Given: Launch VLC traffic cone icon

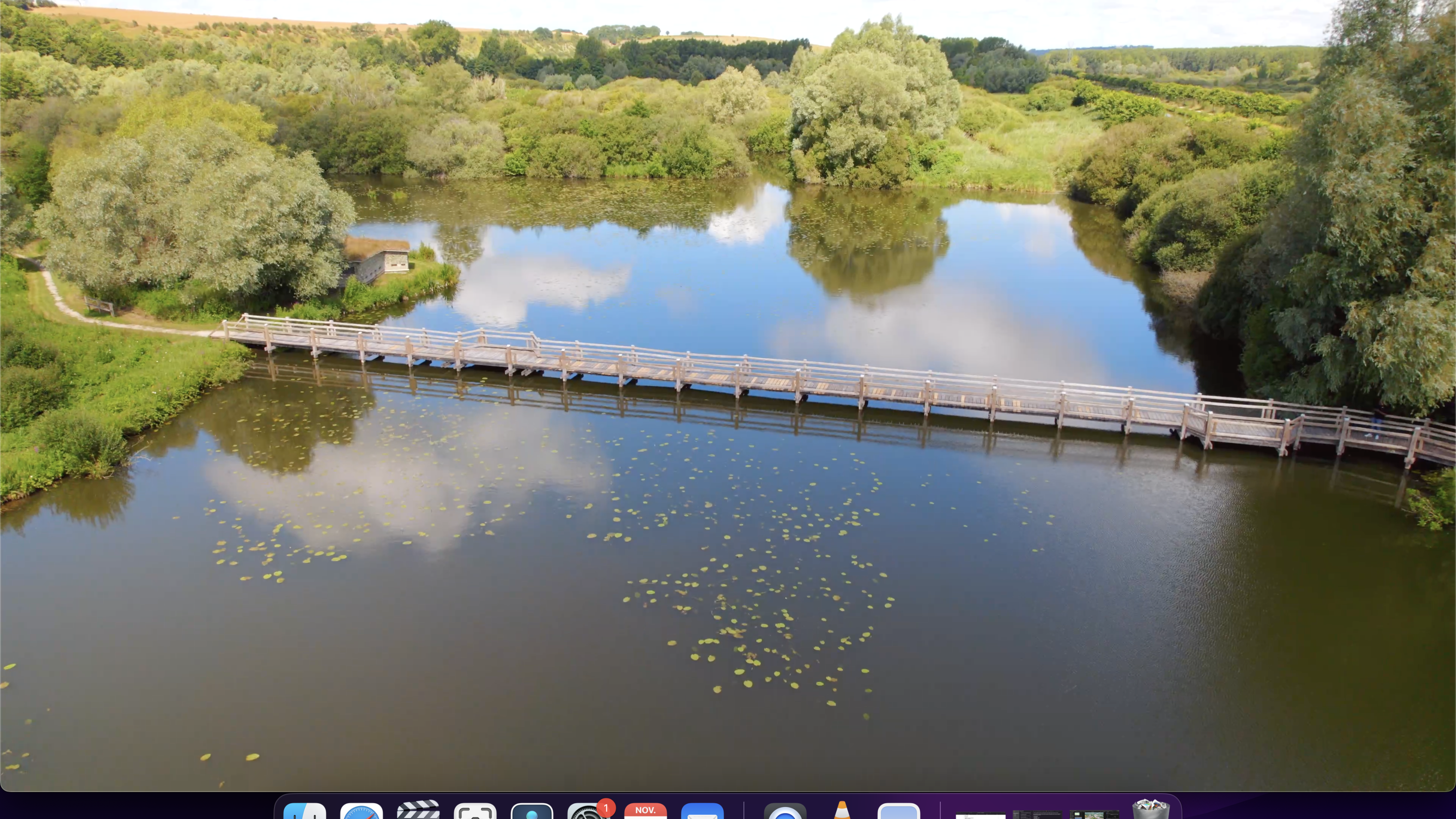Looking at the screenshot, I should [842, 810].
